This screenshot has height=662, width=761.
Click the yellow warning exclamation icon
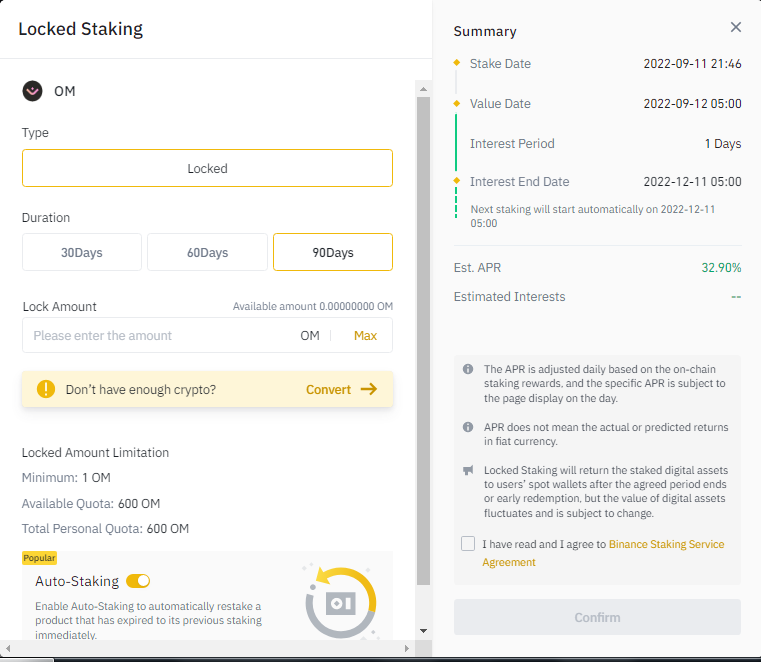click(46, 389)
